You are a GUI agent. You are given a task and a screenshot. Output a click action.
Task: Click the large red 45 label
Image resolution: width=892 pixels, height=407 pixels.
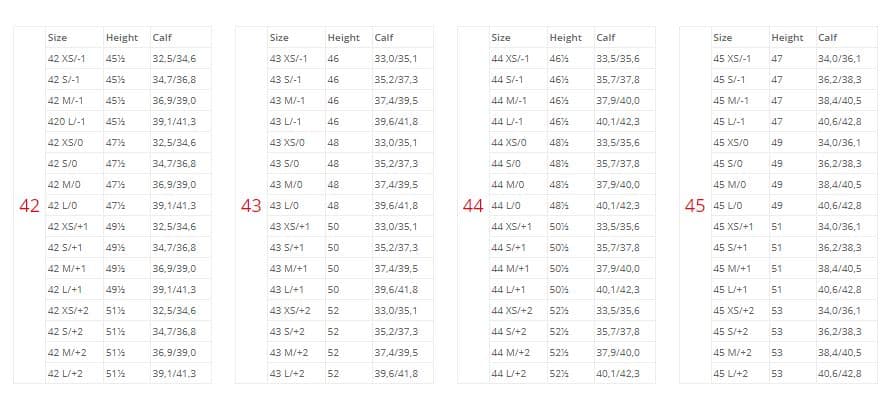[695, 205]
